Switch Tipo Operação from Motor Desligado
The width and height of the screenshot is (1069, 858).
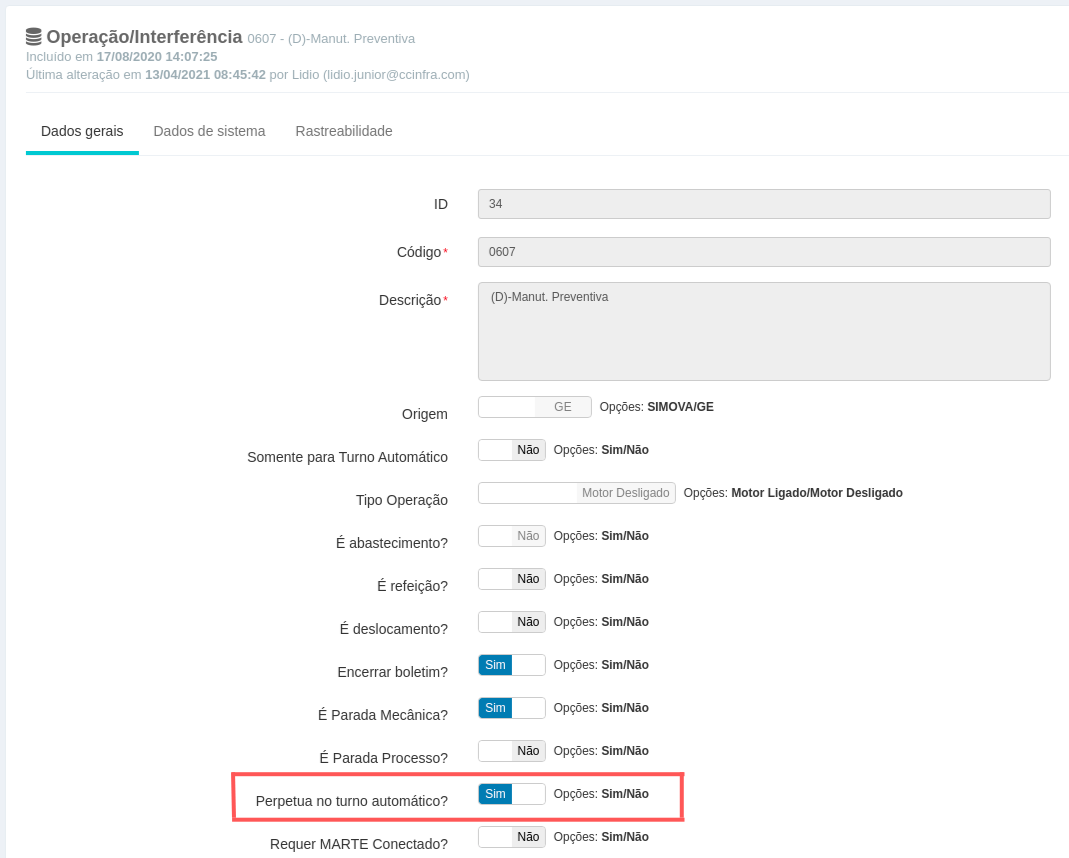(576, 493)
